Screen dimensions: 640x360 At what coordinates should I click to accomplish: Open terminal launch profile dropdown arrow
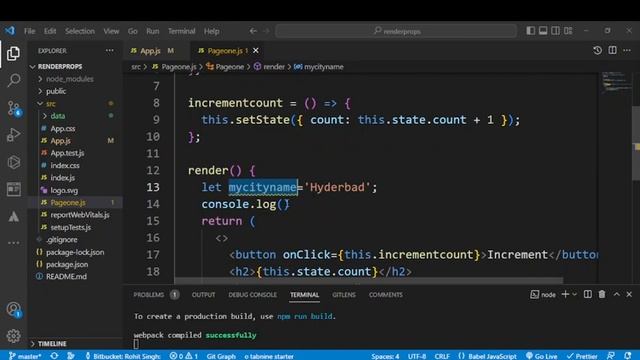[x=575, y=294]
